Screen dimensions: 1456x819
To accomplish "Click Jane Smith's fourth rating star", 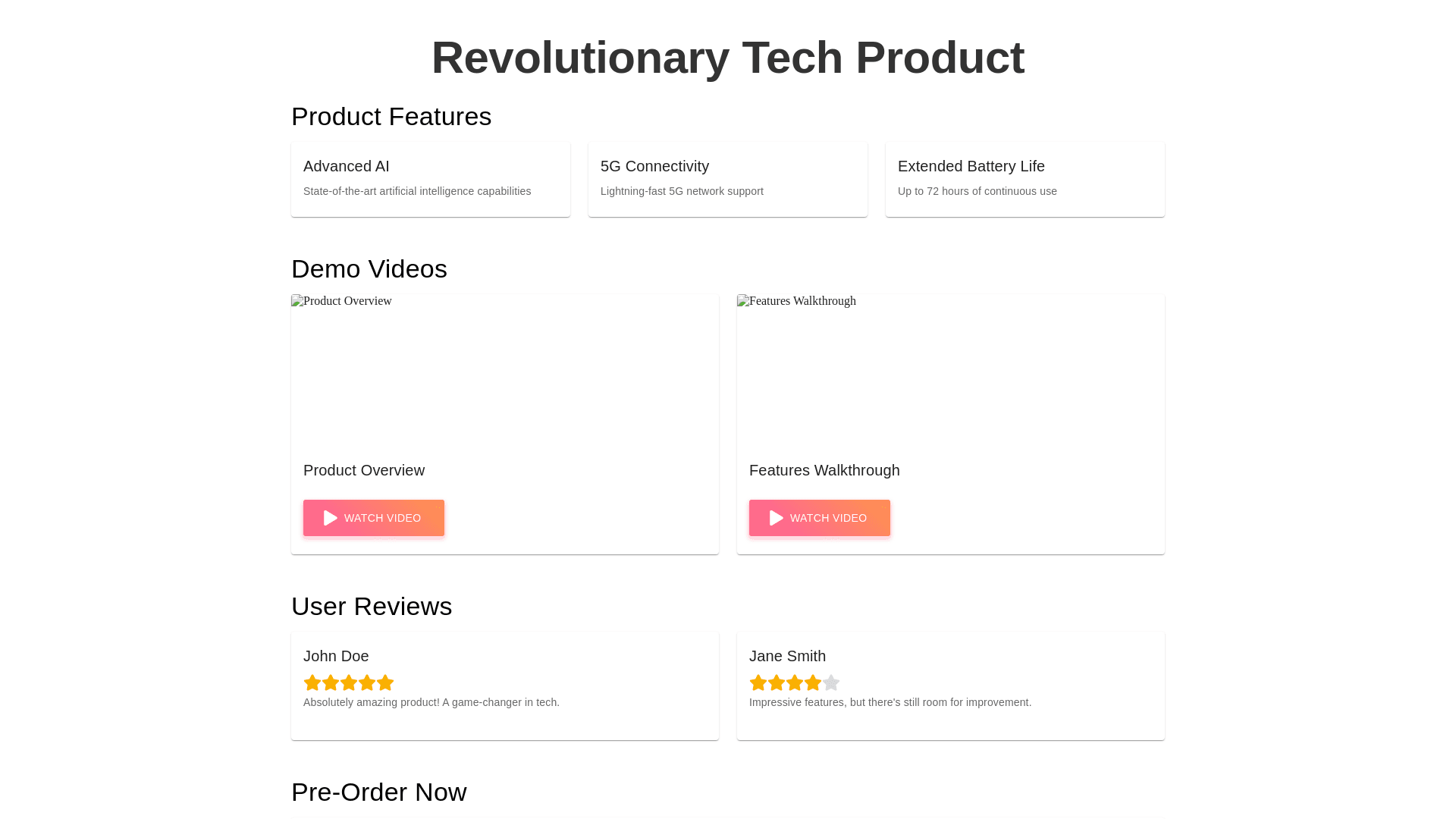I will point(813,682).
